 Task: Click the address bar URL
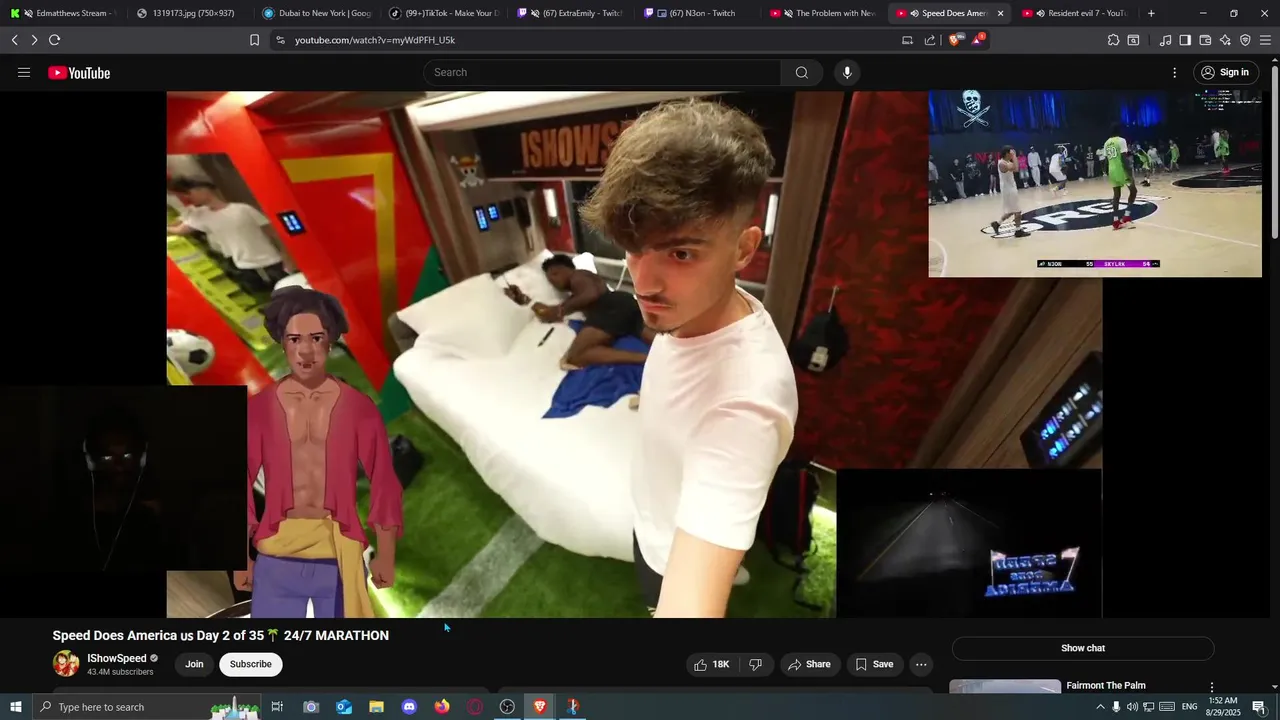tap(375, 40)
